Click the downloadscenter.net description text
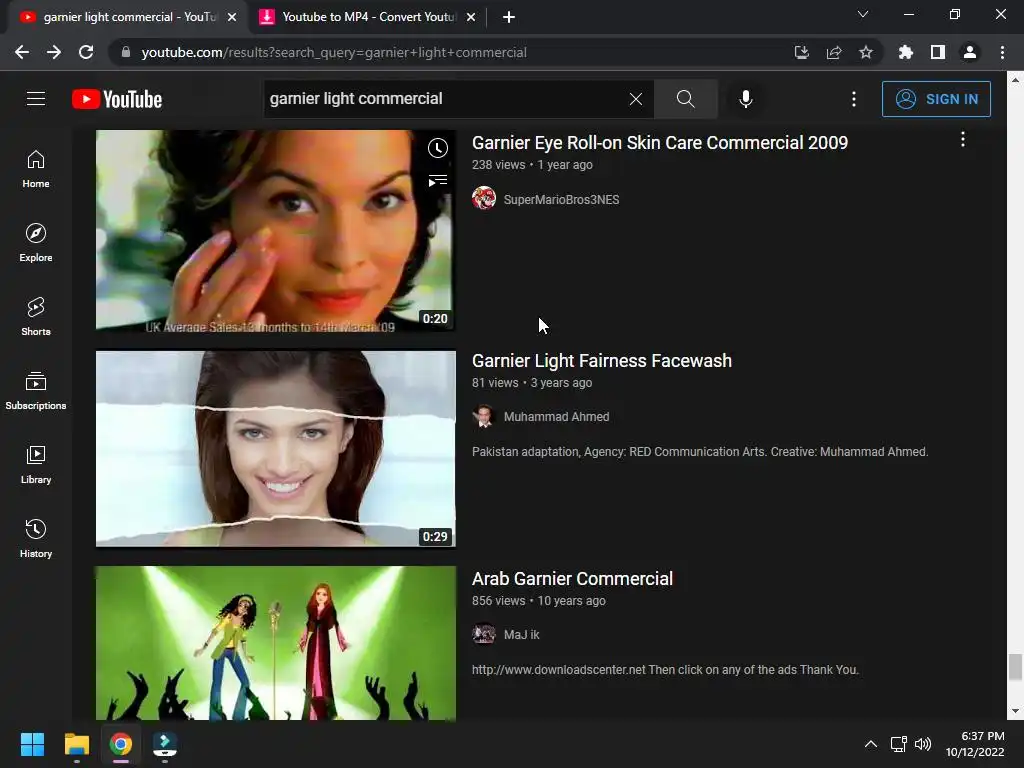Viewport: 1024px width, 768px height. (665, 670)
